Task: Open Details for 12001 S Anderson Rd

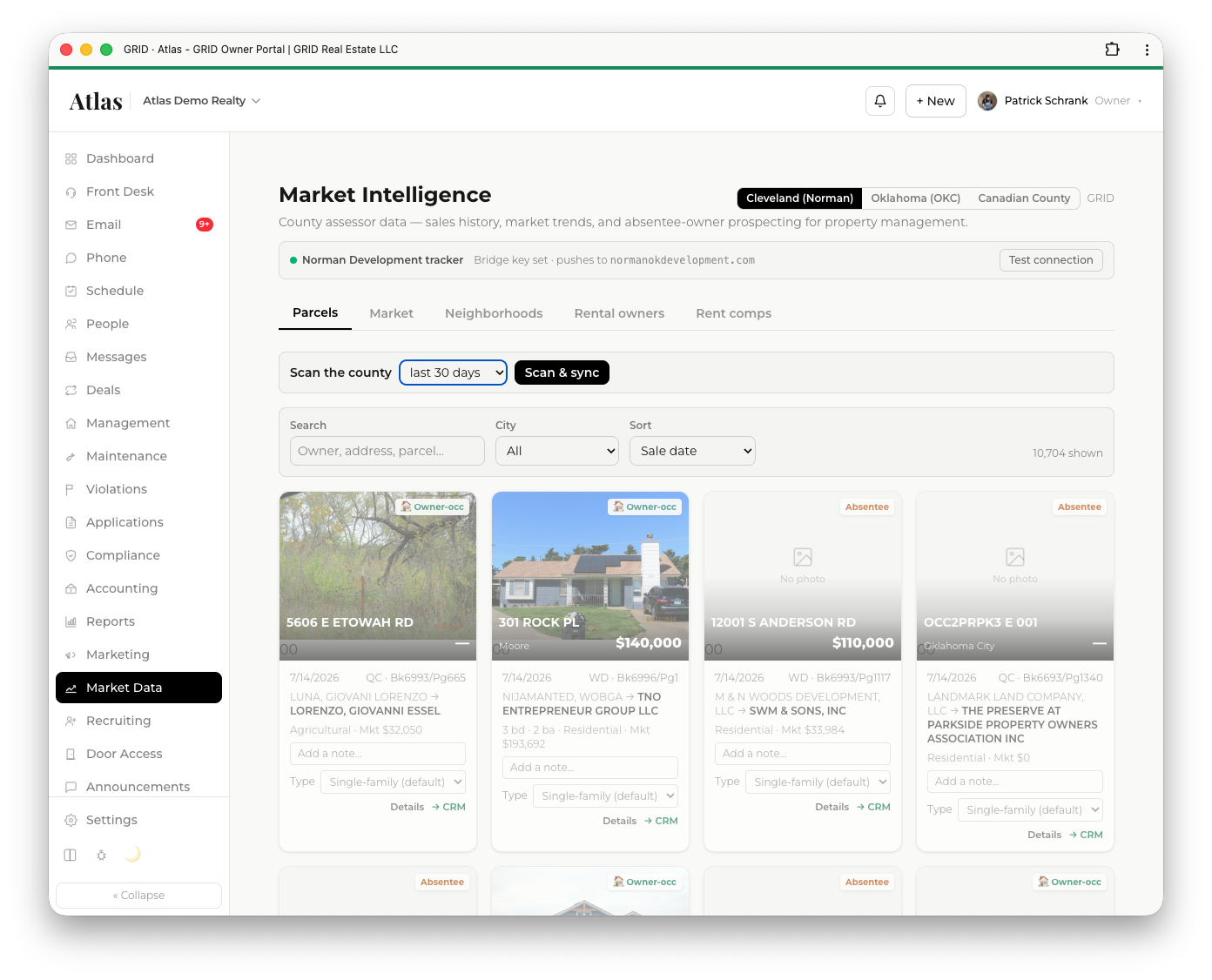Action: click(832, 807)
